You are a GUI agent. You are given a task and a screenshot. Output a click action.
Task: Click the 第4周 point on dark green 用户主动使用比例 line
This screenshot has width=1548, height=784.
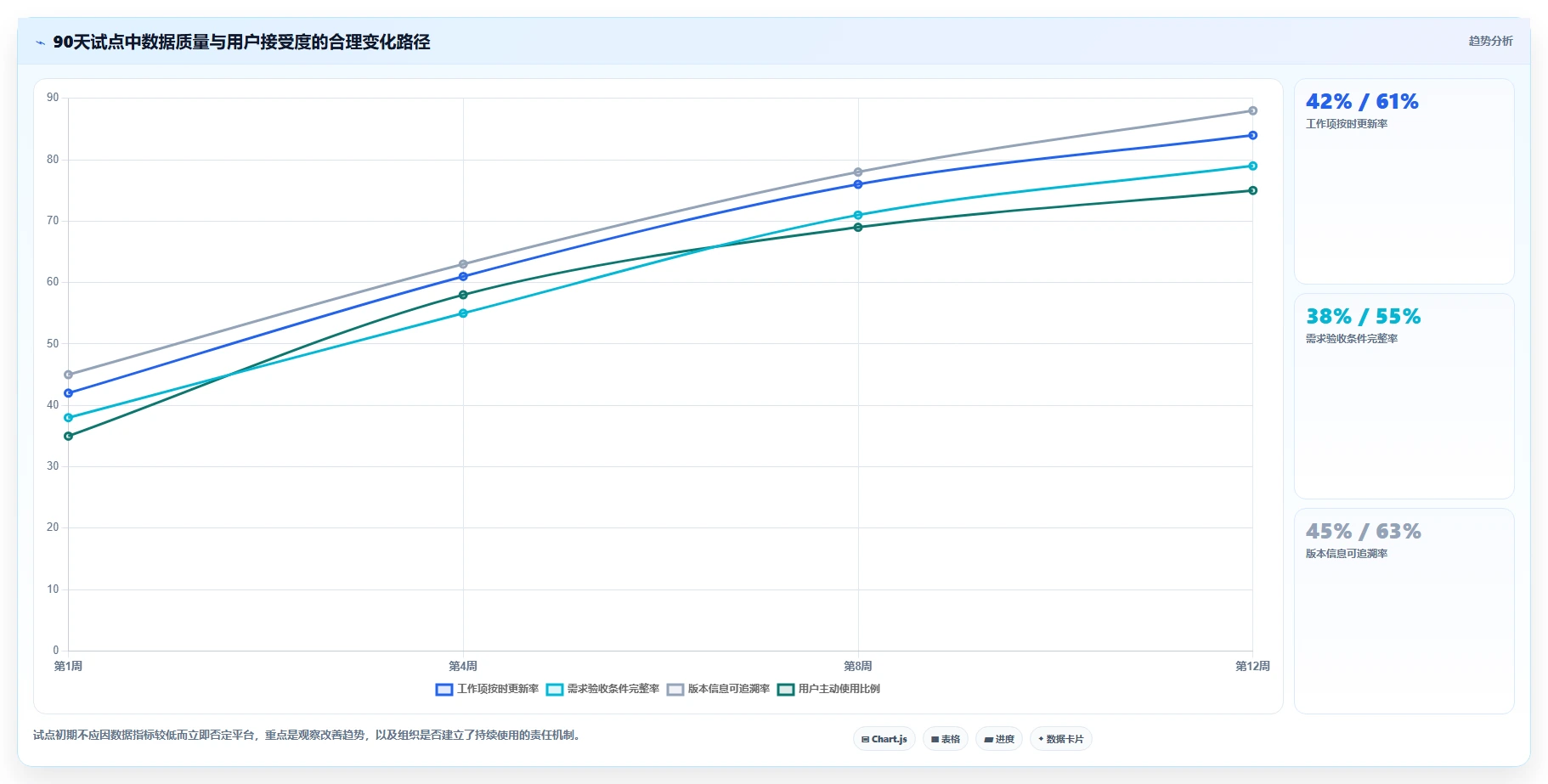coord(463,295)
